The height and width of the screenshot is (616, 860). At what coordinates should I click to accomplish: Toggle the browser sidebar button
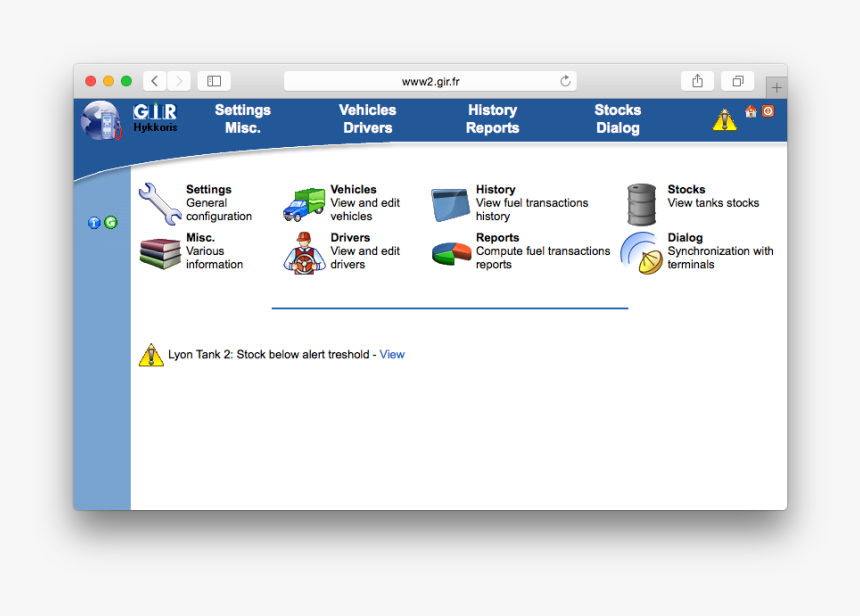[x=214, y=81]
